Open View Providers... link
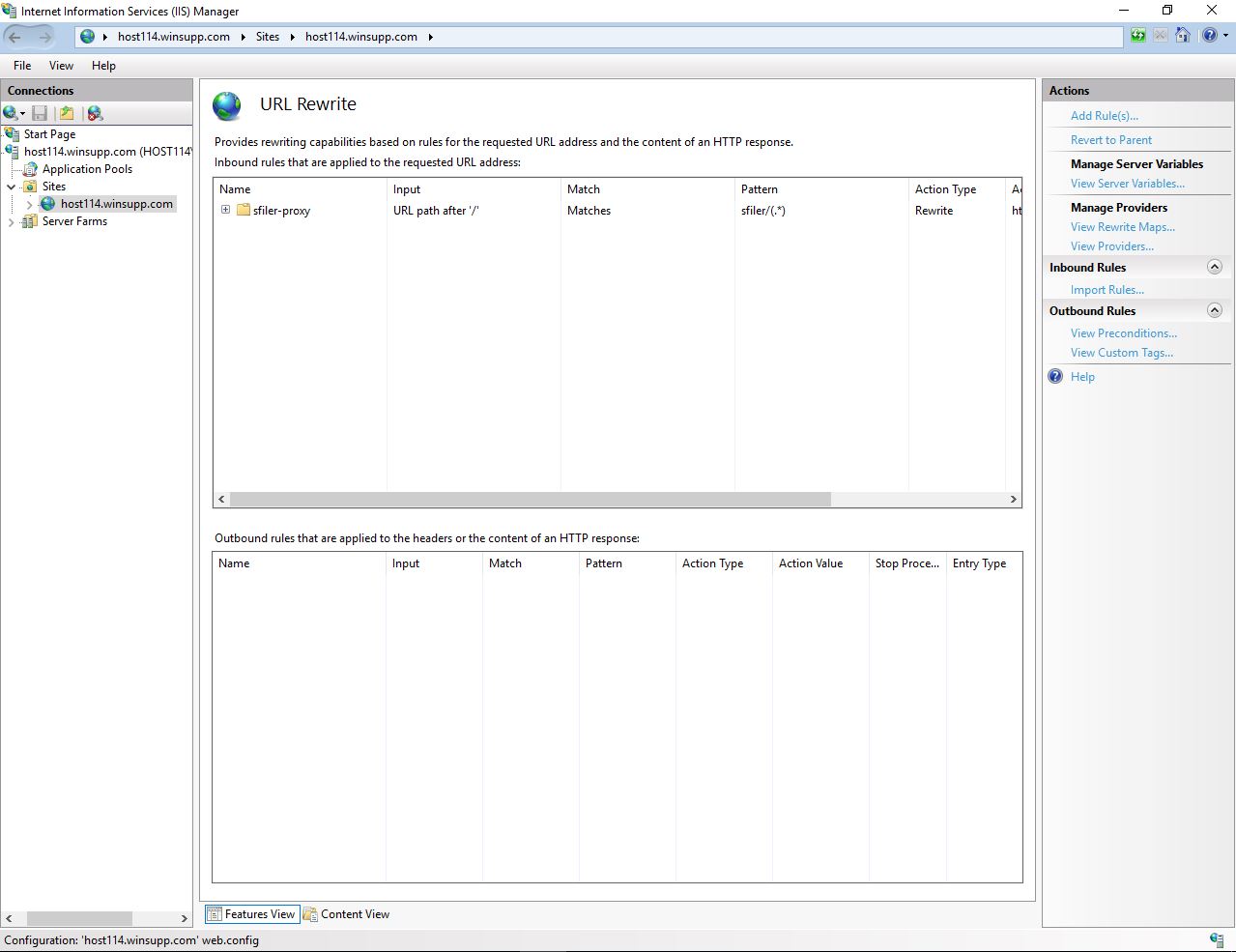The height and width of the screenshot is (952, 1236). click(1112, 246)
